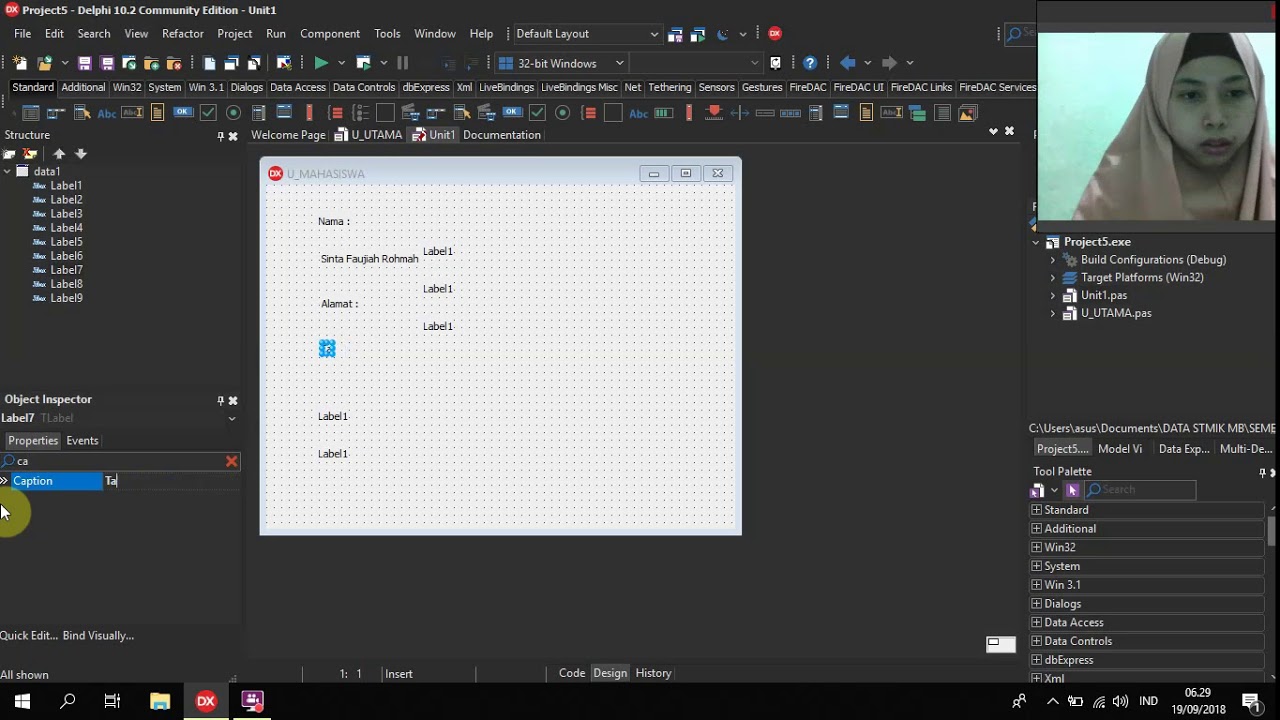
Task: Click the moon theme icon in the top toolbar
Action: (723, 34)
